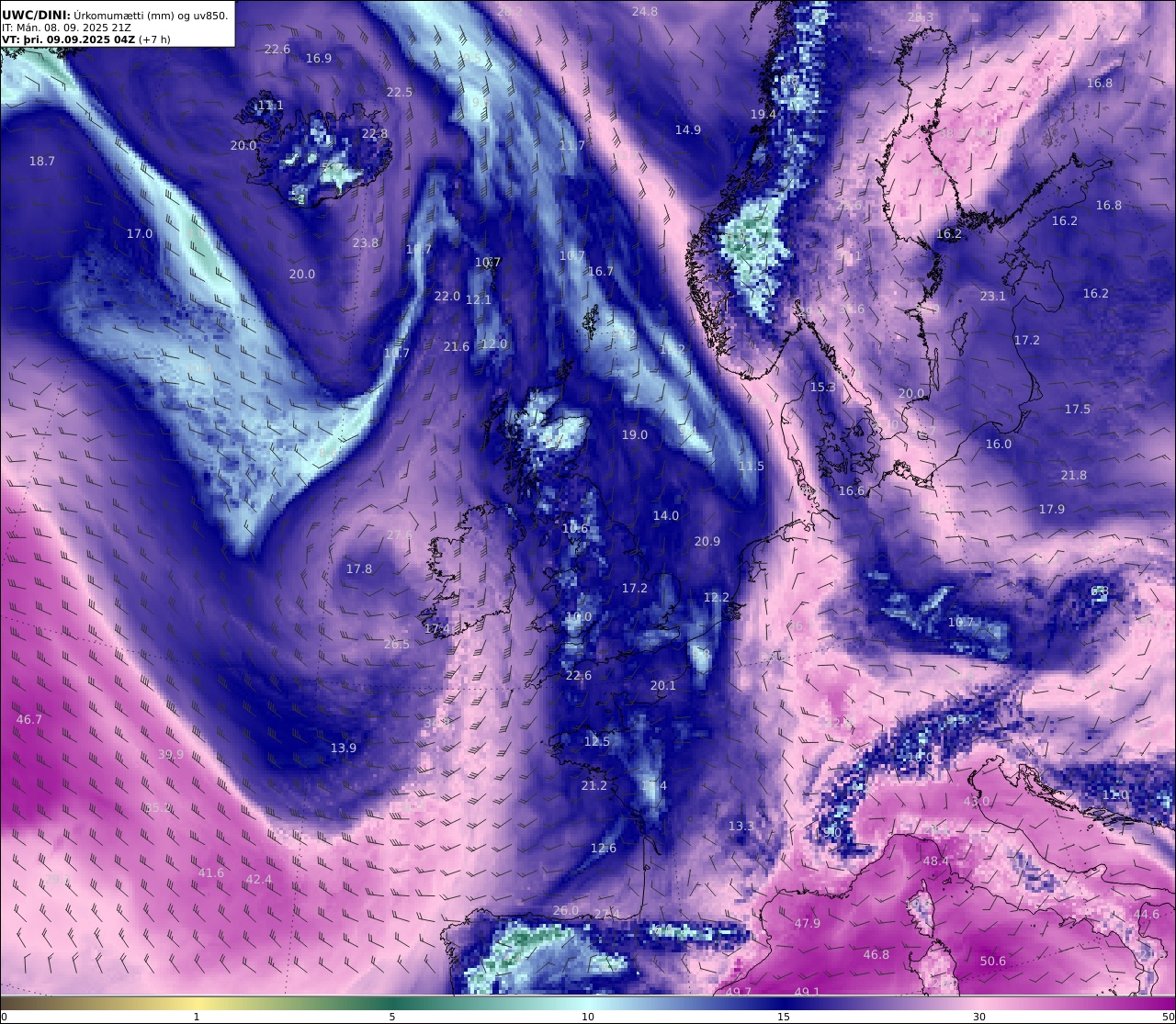The image size is (1176, 1024).
Task: Click the 12.5 value over Brittany
Action: point(597,741)
